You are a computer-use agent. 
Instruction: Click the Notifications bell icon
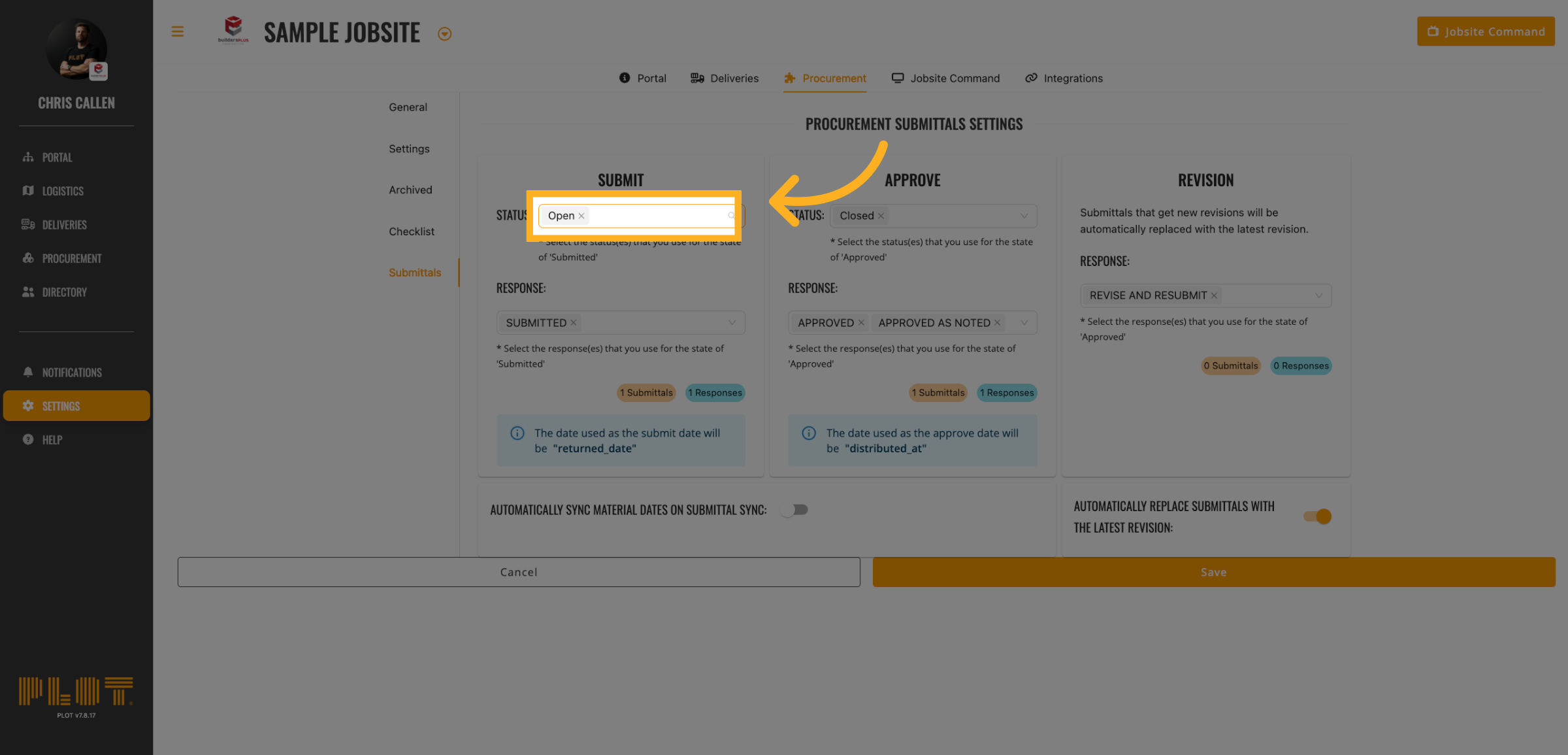coord(28,372)
